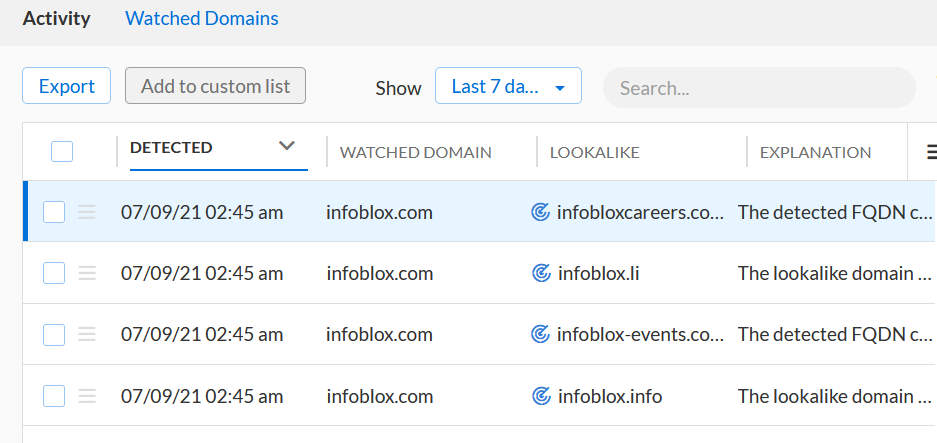Open the column settings menu icon
The image size is (937, 443).
[x=930, y=152]
